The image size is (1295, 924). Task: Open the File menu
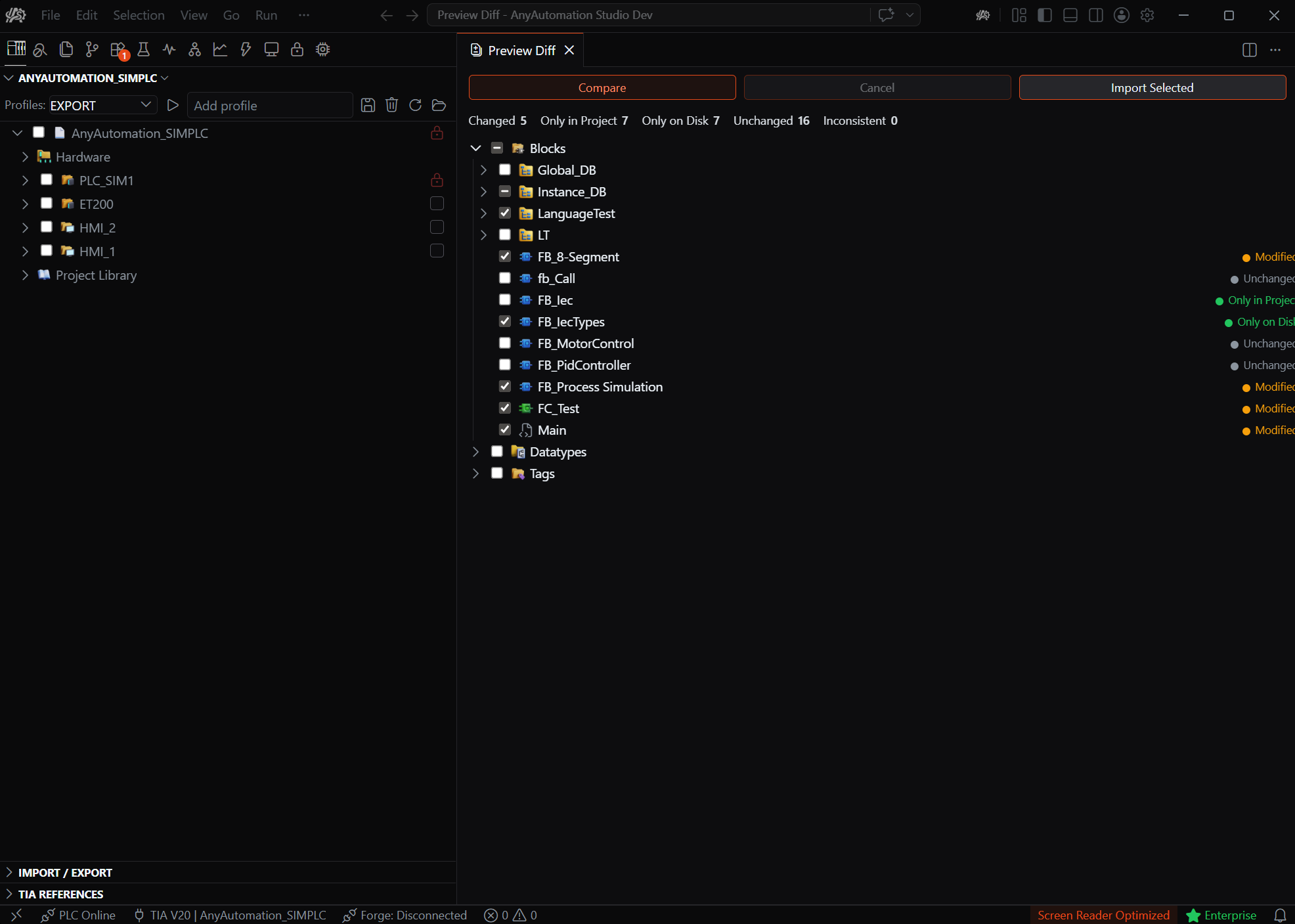coord(51,15)
